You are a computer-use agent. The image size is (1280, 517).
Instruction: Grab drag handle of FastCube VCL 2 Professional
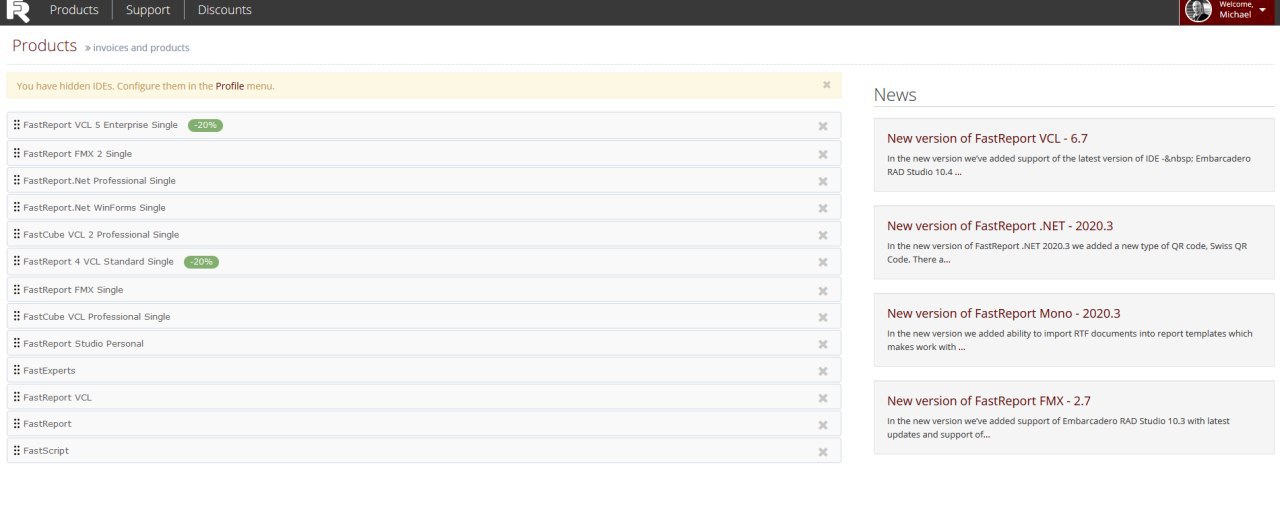tap(17, 235)
